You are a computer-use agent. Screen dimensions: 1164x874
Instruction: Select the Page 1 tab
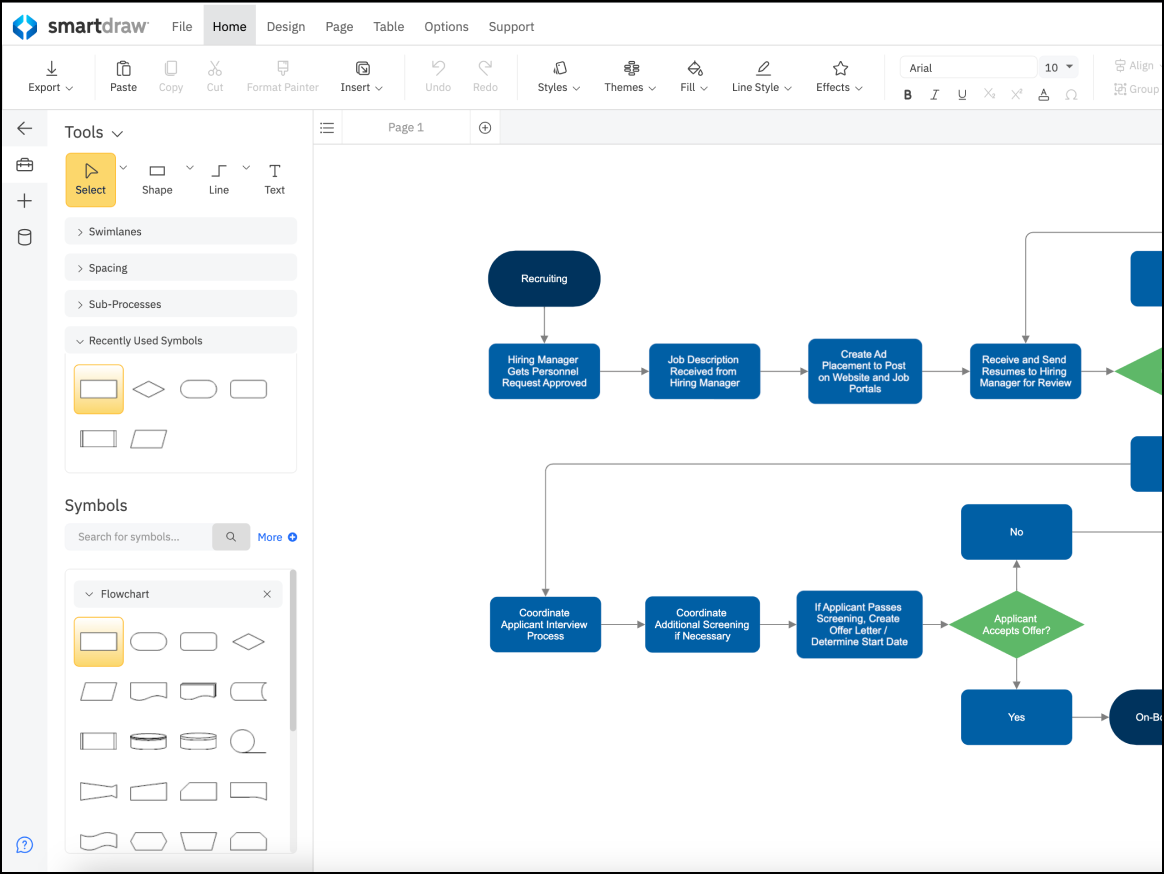click(405, 128)
